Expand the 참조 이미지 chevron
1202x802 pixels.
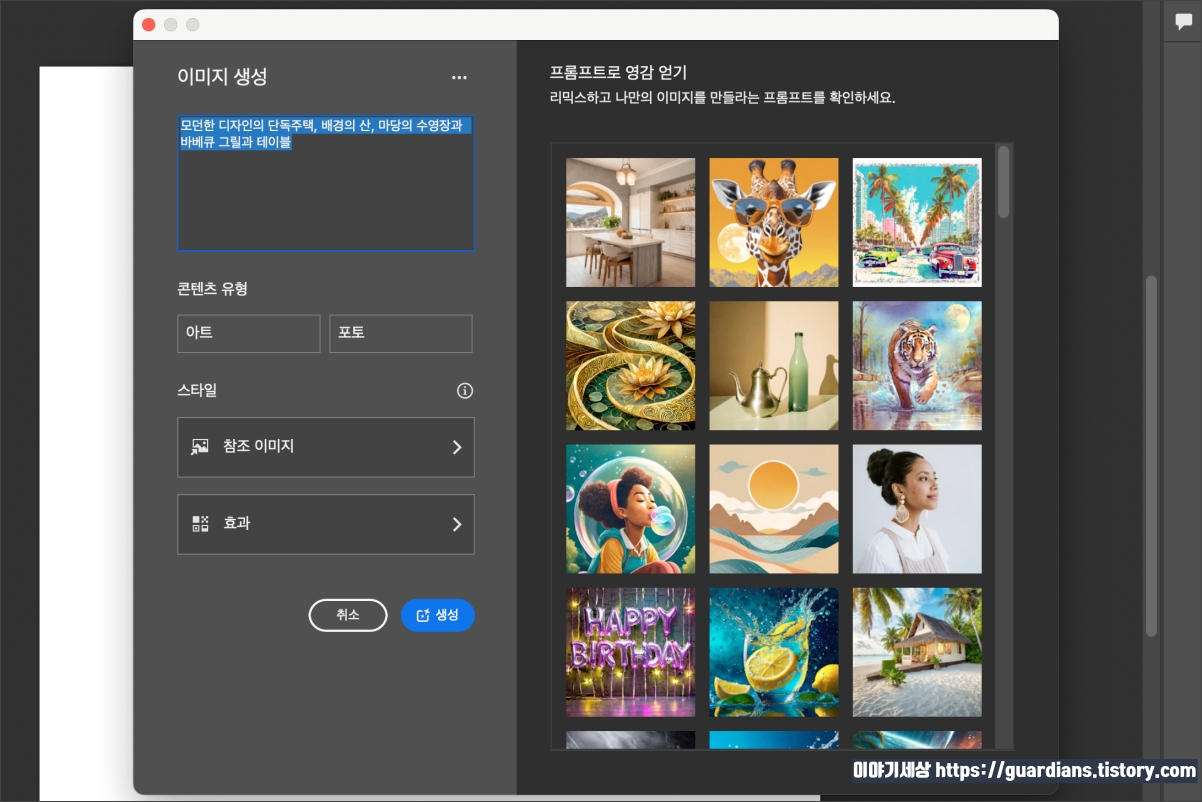pos(457,447)
